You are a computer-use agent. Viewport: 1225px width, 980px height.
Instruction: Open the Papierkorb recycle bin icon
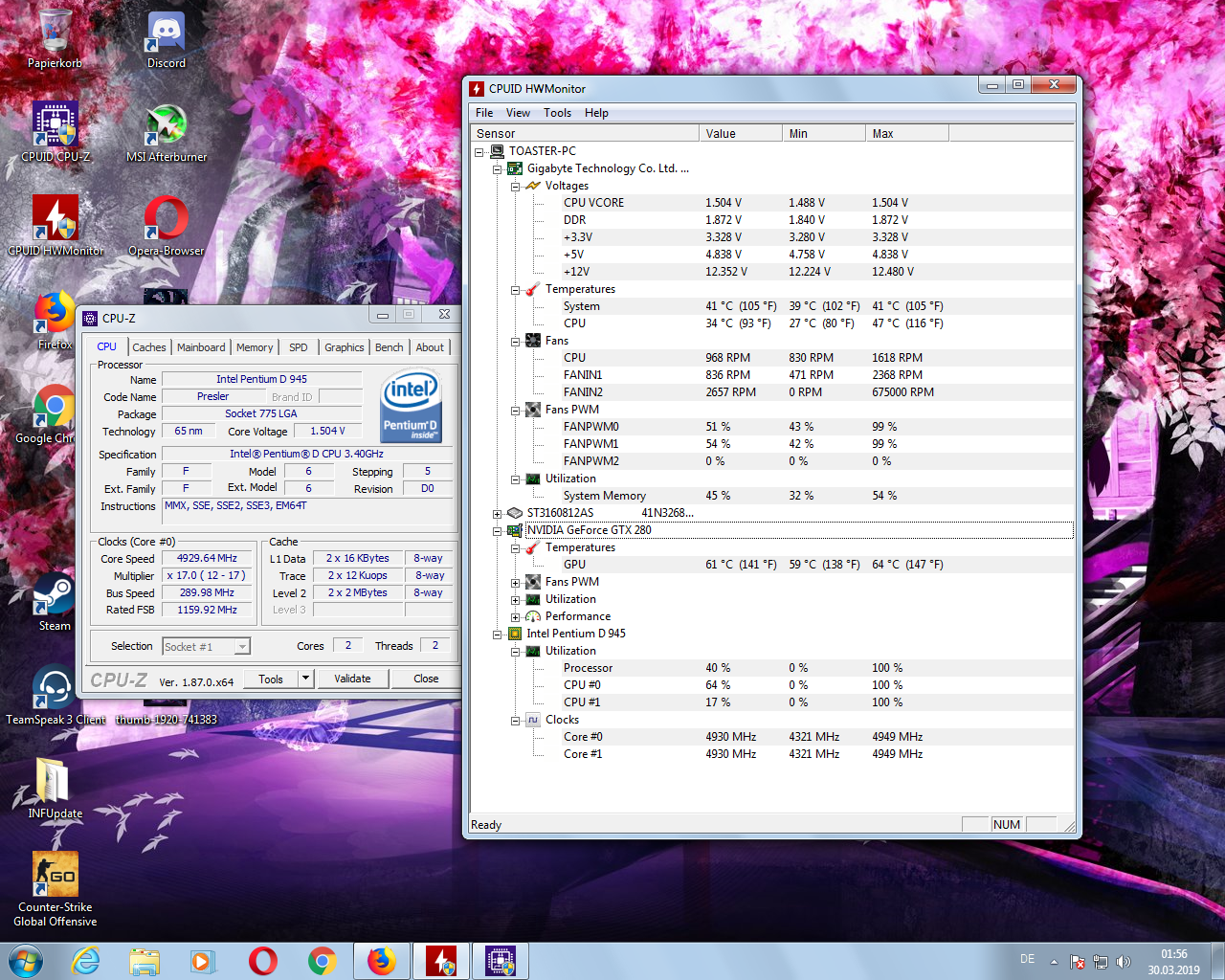(x=55, y=38)
